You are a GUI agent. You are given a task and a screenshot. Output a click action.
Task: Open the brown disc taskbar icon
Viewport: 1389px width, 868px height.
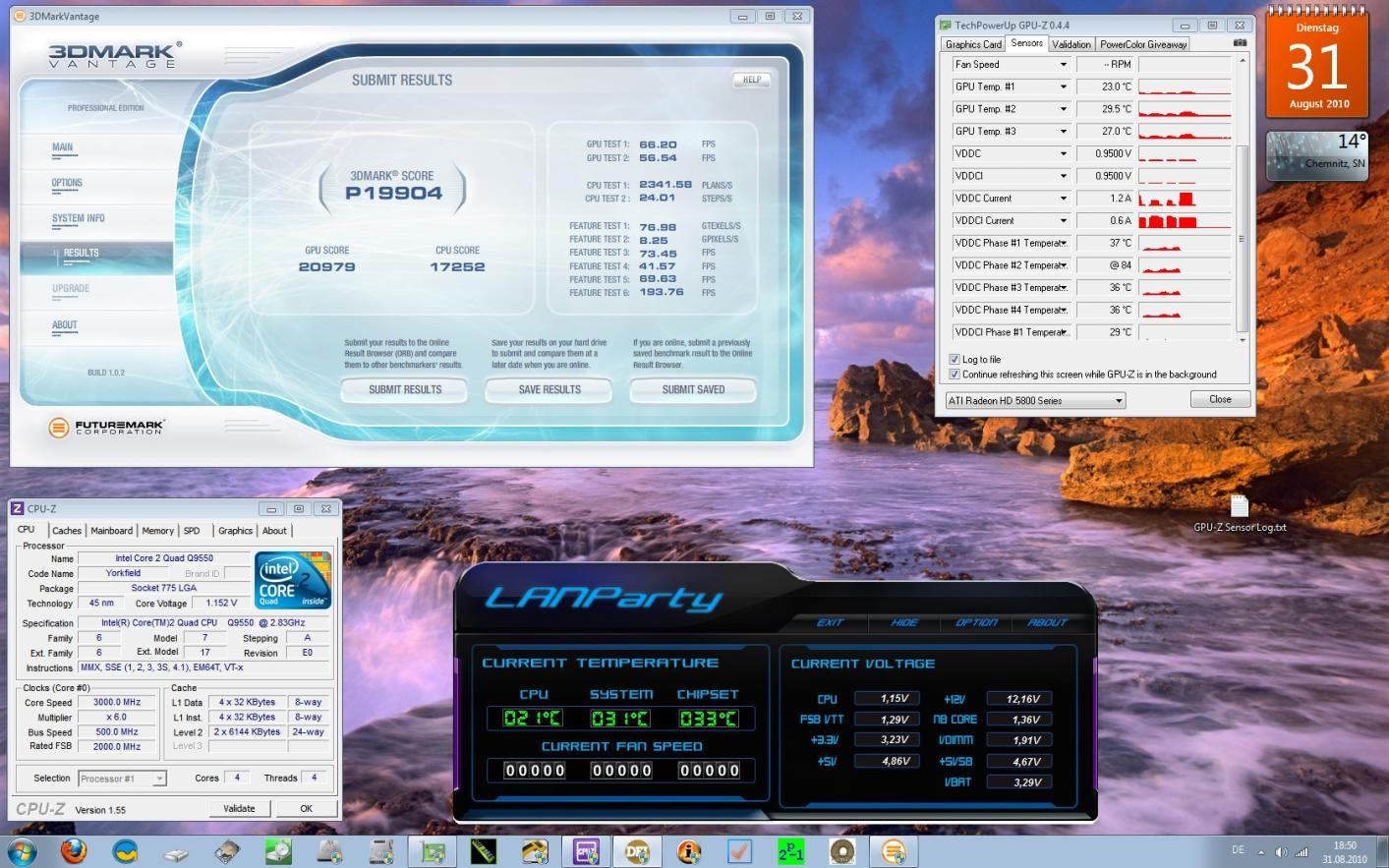tap(842, 851)
